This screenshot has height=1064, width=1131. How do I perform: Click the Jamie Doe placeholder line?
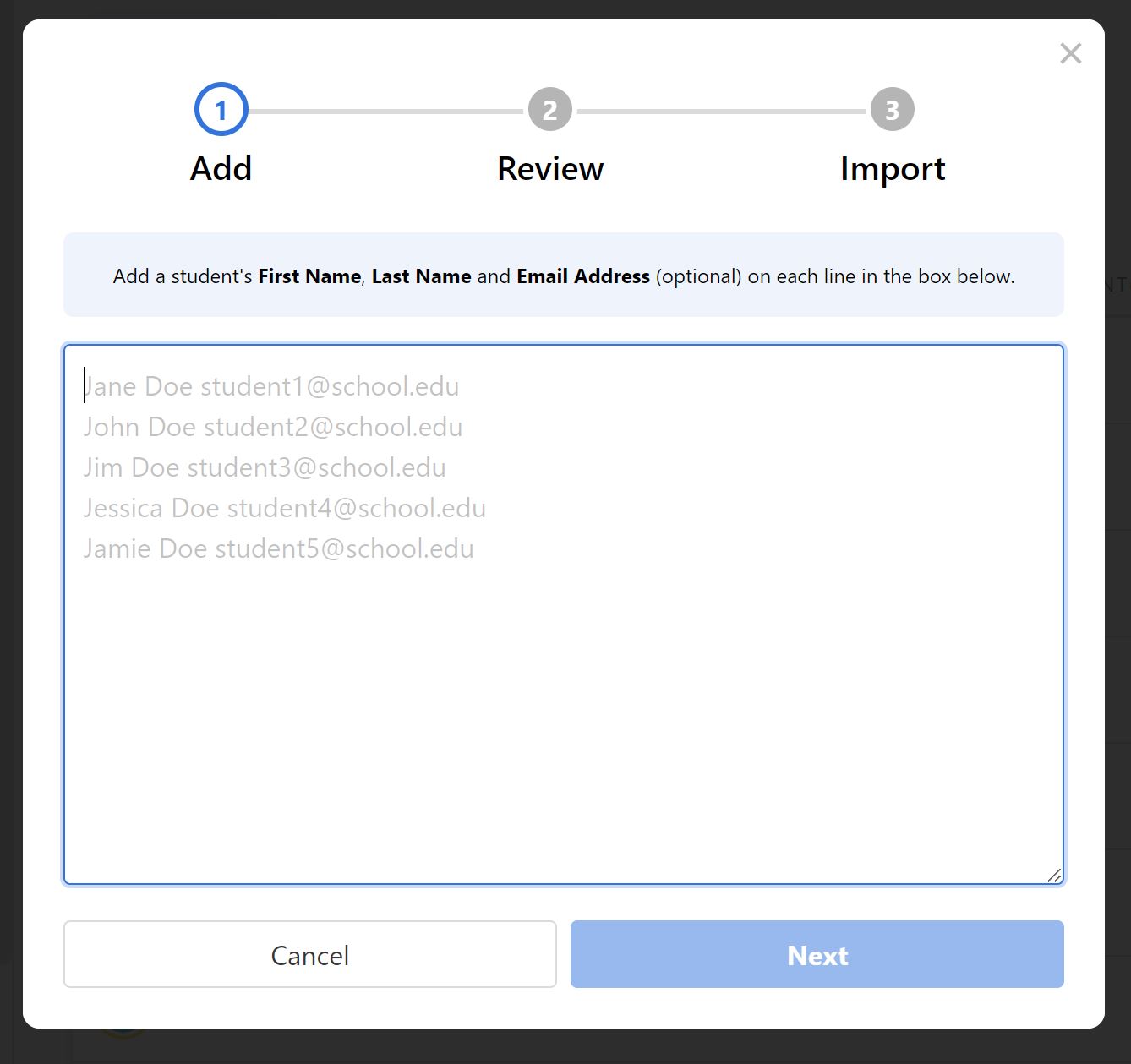279,548
